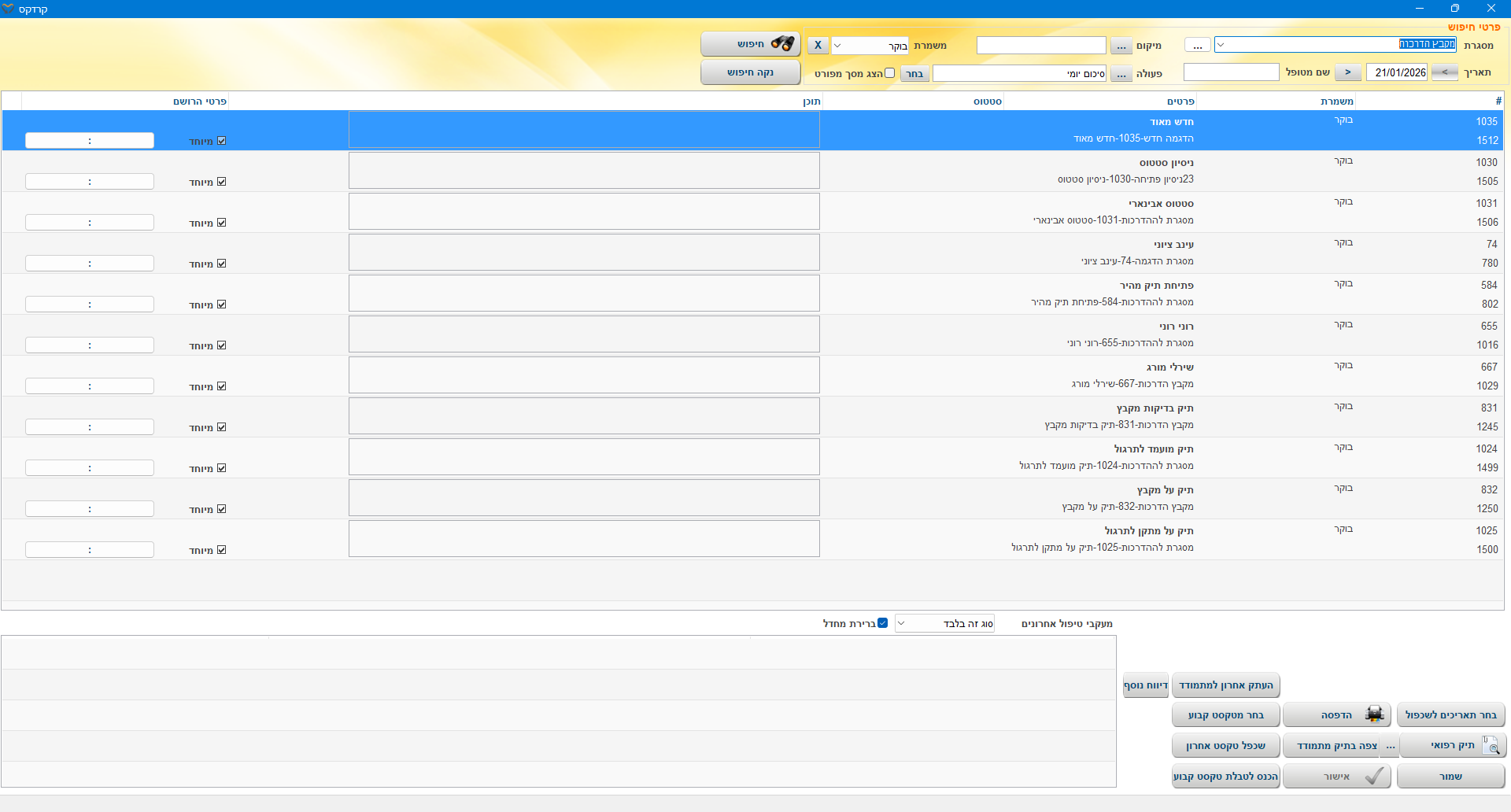This screenshot has height=812, width=1511.
Task: Click the binoculars search button (חיפוש)
Action: coord(750,44)
